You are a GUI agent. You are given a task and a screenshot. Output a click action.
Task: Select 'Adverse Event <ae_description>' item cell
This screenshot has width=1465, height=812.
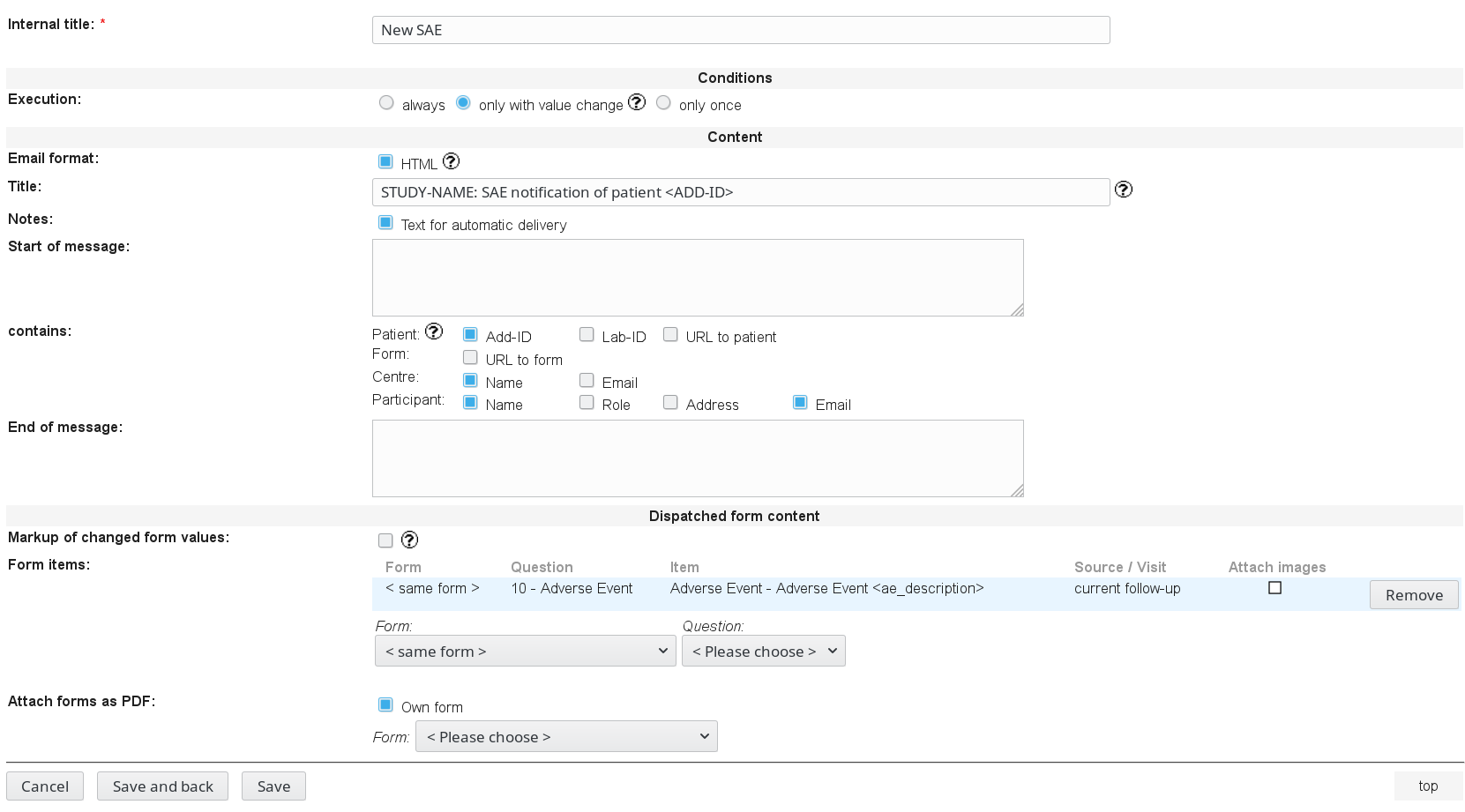(826, 588)
